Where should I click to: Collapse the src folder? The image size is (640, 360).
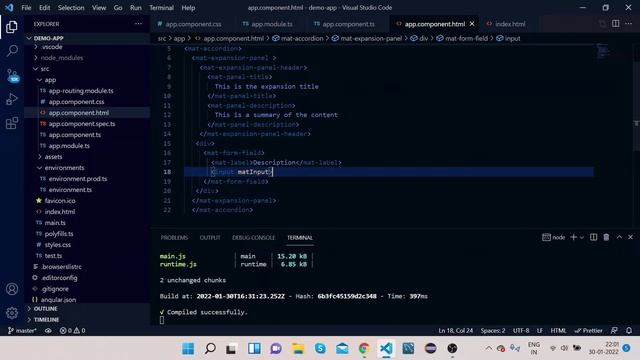click(x=88, y=69)
